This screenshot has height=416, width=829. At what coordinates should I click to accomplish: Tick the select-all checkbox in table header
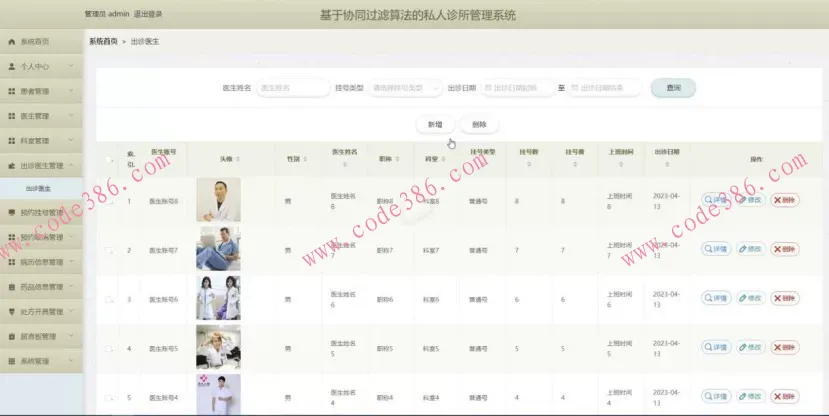point(109,159)
